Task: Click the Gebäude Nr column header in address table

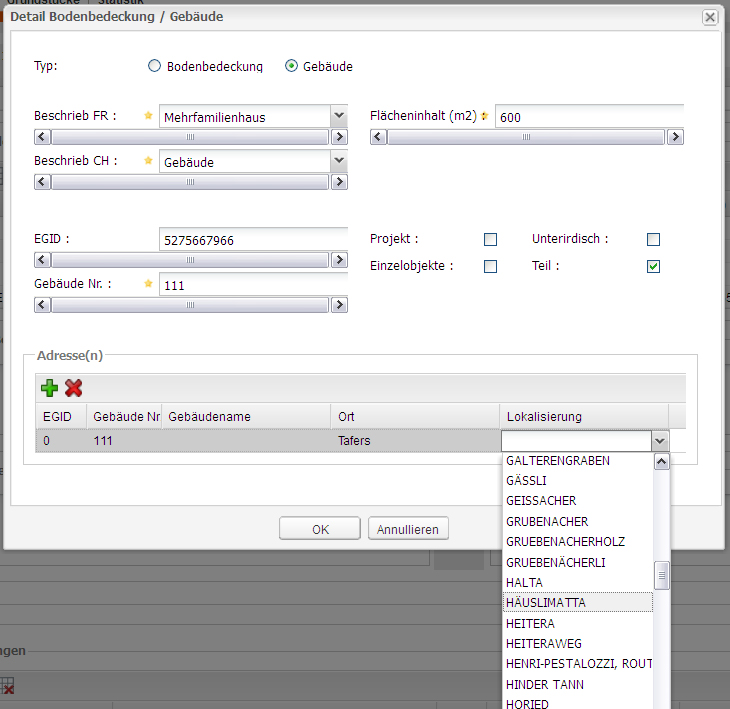Action: point(124,417)
